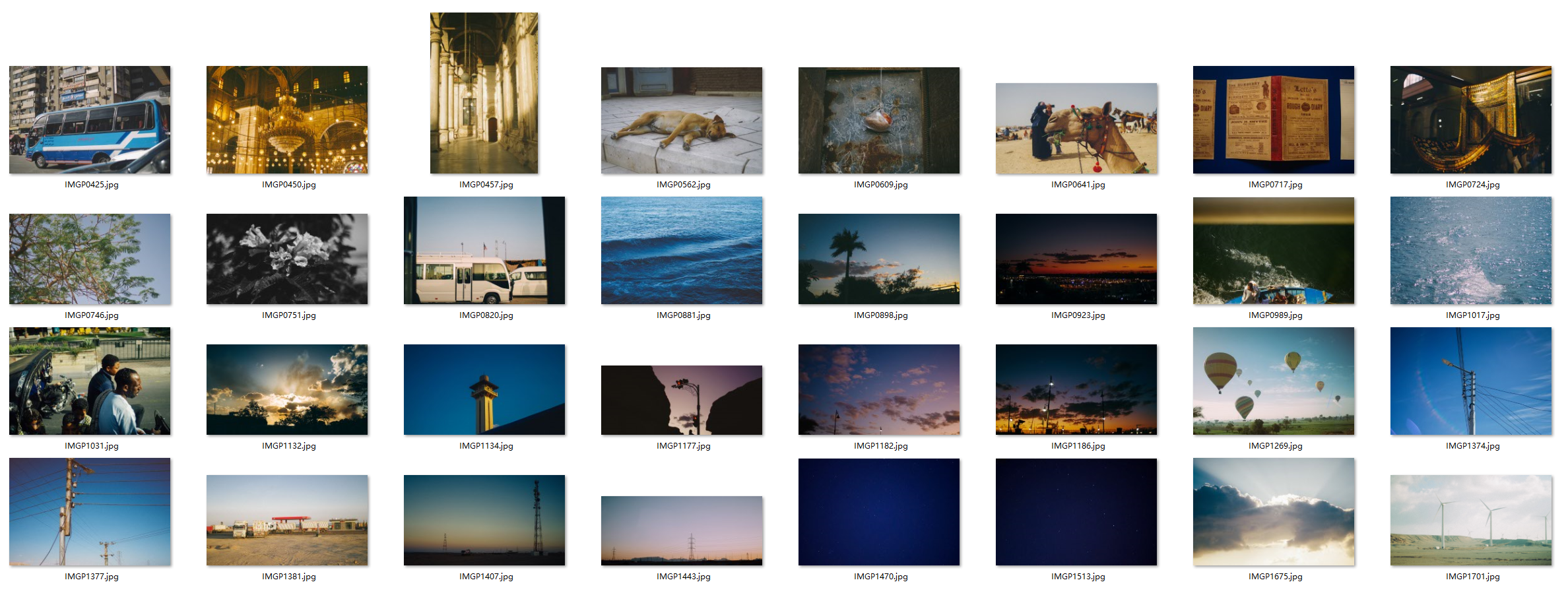The height and width of the screenshot is (607, 1568).
Task: Click the IMGP0724.jpg file name
Action: (1473, 185)
